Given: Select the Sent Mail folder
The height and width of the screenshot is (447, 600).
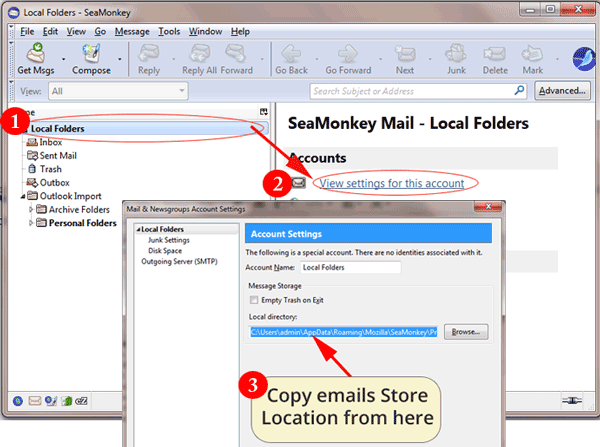Looking at the screenshot, I should 58,155.
